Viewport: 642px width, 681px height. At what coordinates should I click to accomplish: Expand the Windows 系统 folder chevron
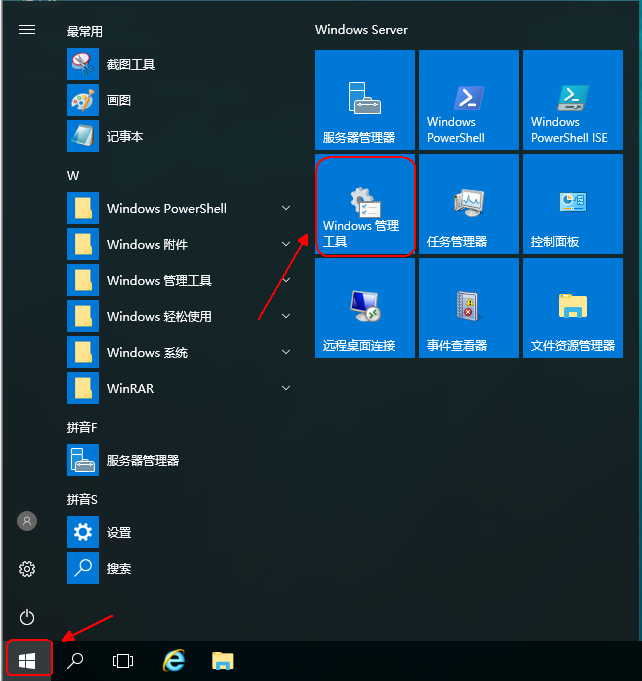(x=286, y=352)
